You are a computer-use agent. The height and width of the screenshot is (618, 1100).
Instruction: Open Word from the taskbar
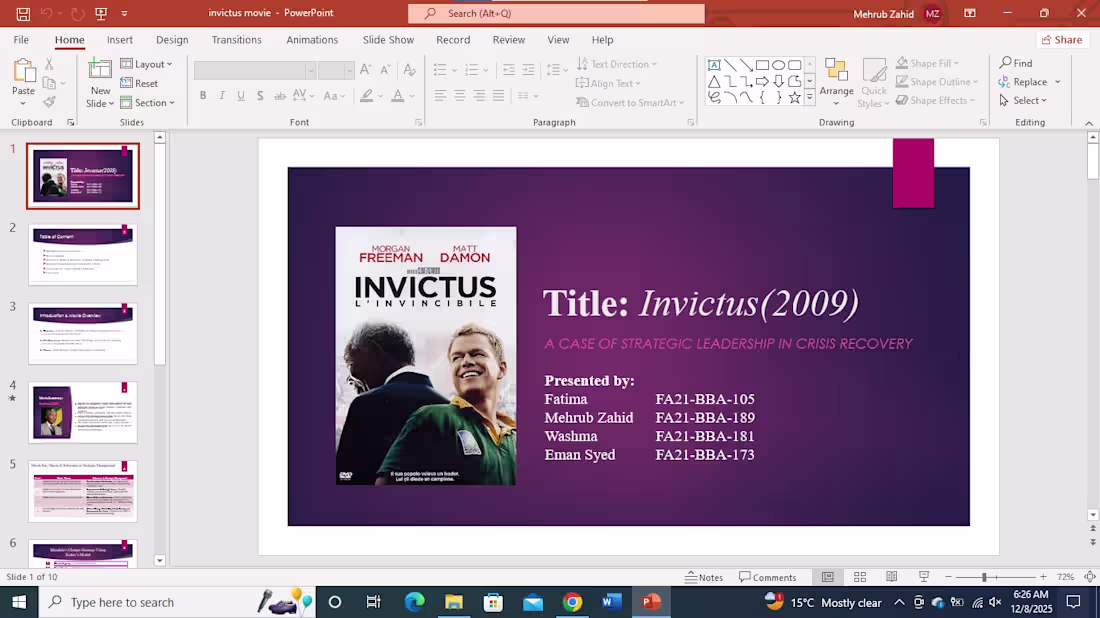[x=612, y=602]
